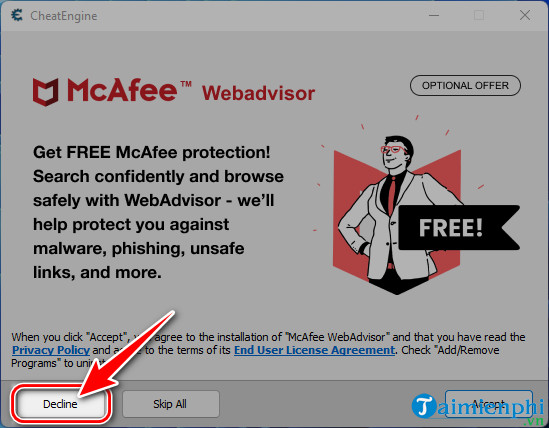This screenshot has width=549, height=428.
Task: Click the OPTIONAL OFFER badge
Action: [x=465, y=85]
